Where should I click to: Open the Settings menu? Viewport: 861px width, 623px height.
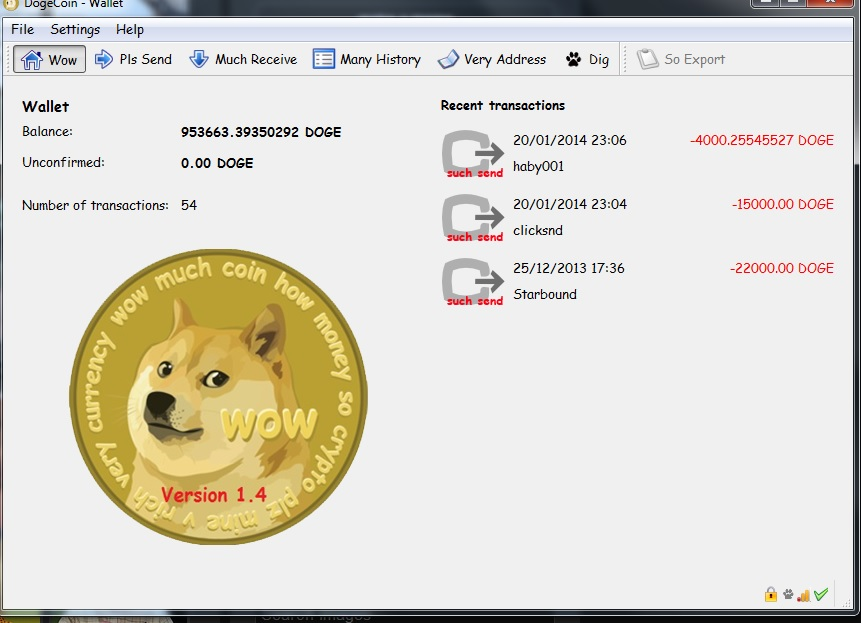point(75,29)
